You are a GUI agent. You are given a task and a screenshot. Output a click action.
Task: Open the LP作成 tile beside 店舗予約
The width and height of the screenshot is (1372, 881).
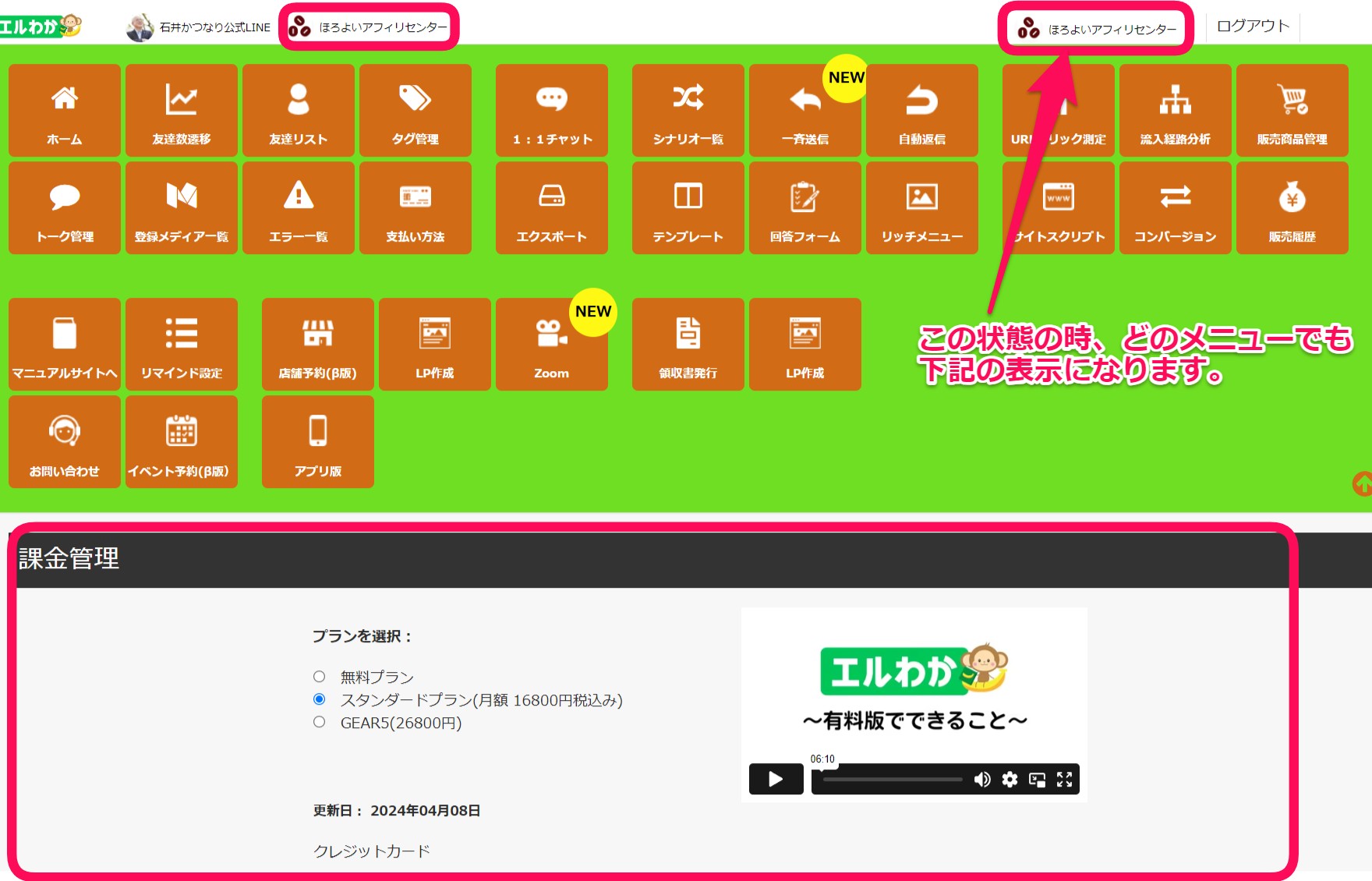435,345
